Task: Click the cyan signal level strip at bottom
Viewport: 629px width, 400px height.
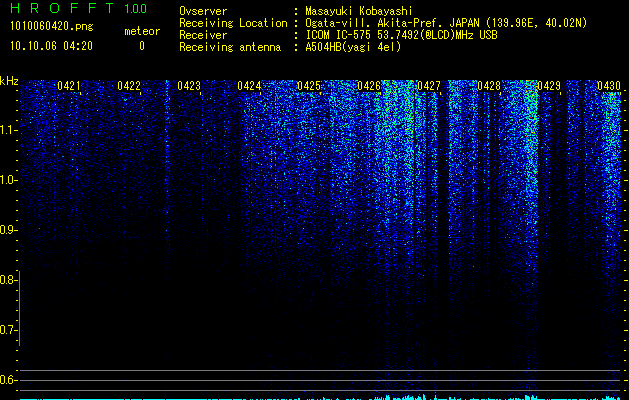Action: click(x=321, y=398)
